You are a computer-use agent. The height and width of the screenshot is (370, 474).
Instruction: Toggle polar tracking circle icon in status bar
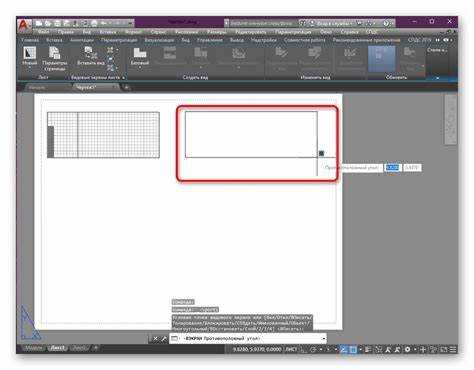[x=313, y=349]
